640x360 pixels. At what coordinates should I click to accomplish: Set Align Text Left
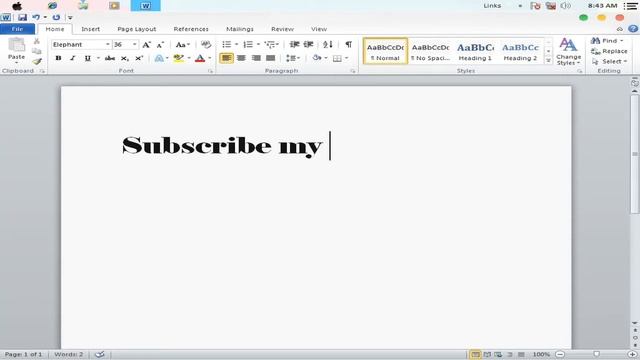pos(227,58)
